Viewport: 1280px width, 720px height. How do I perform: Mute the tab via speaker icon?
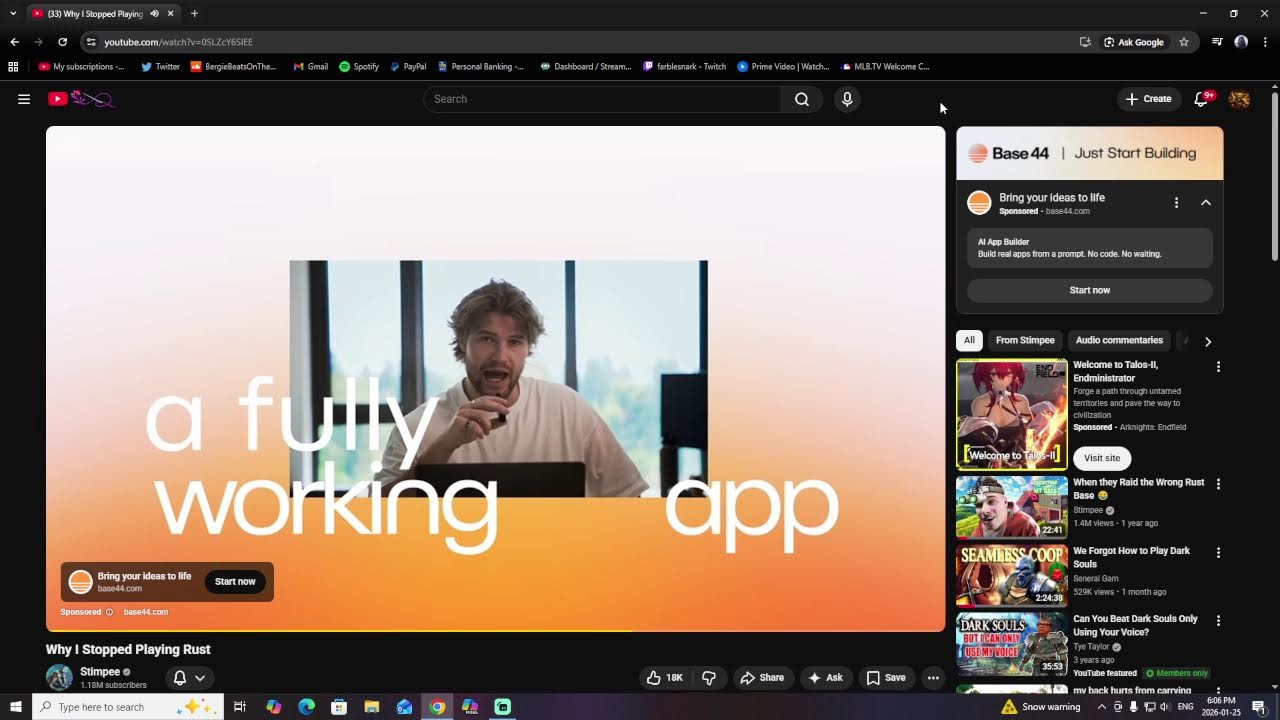coord(154,13)
